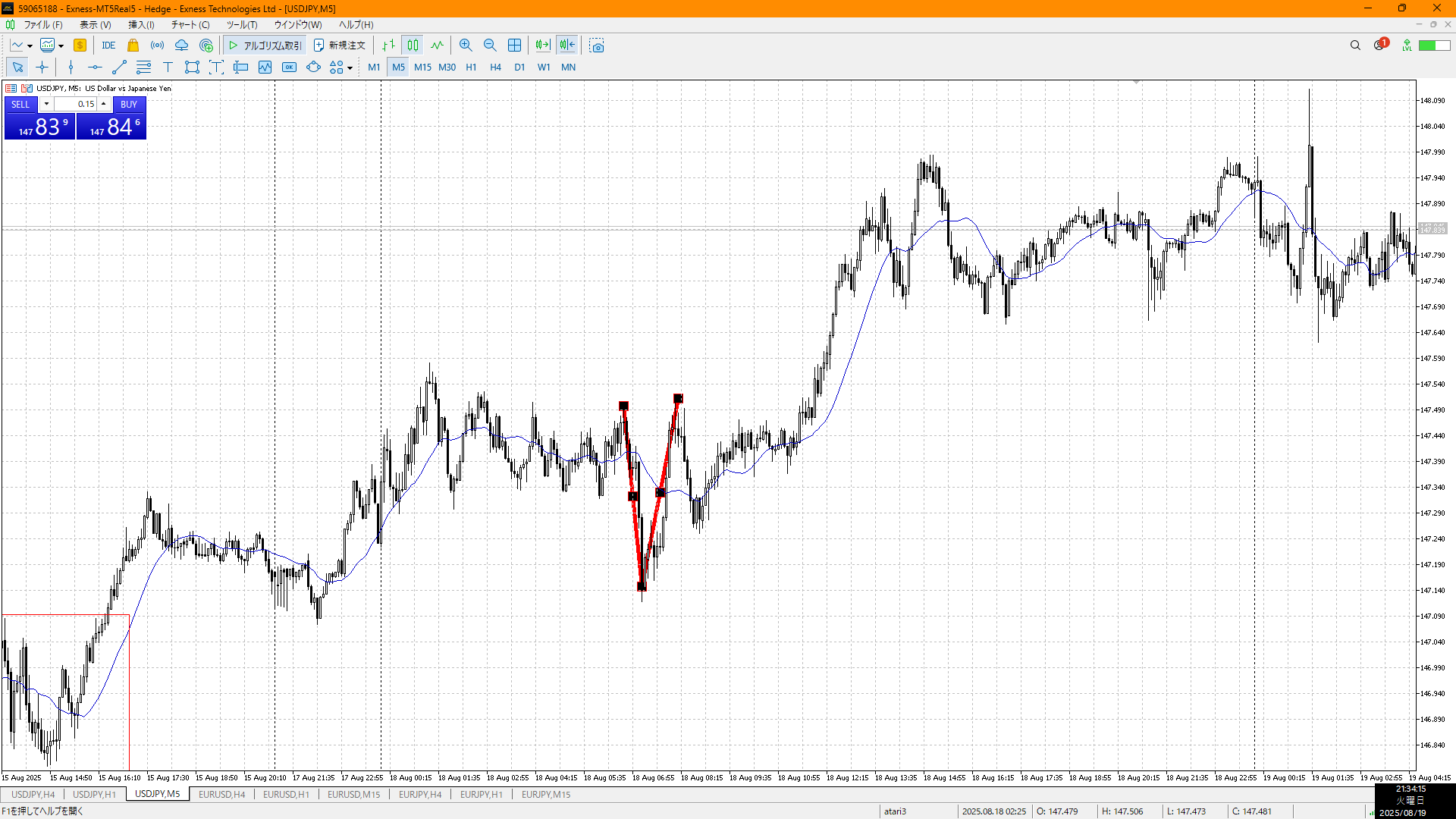Toggle chart shift from right border
Screen dimensions: 1456x819
(567, 45)
